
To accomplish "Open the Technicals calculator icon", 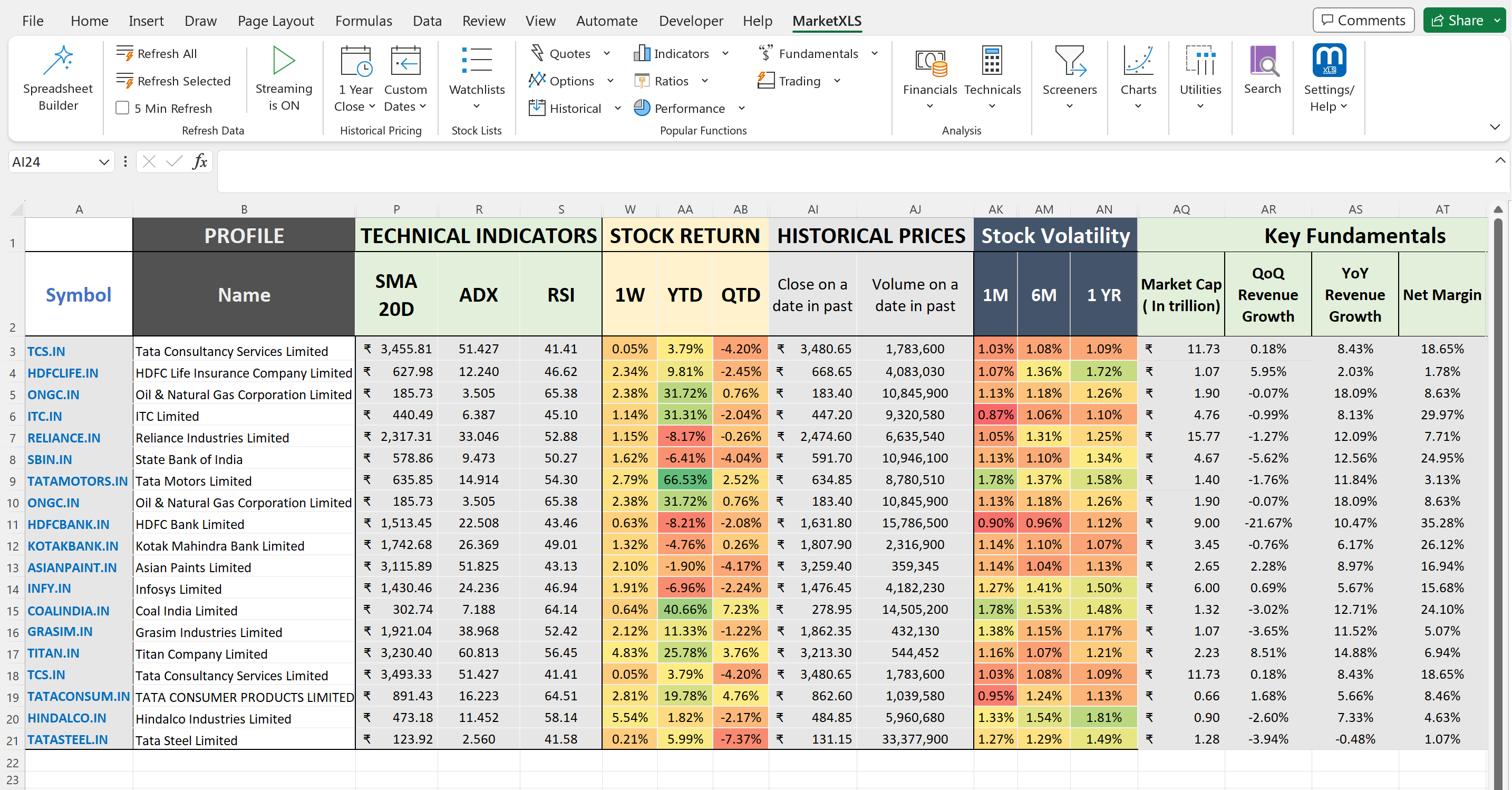I will (992, 61).
